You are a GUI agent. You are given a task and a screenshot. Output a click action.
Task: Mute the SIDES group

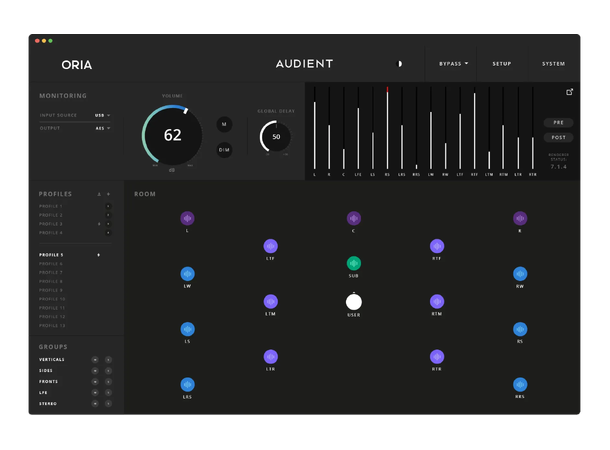(95, 371)
